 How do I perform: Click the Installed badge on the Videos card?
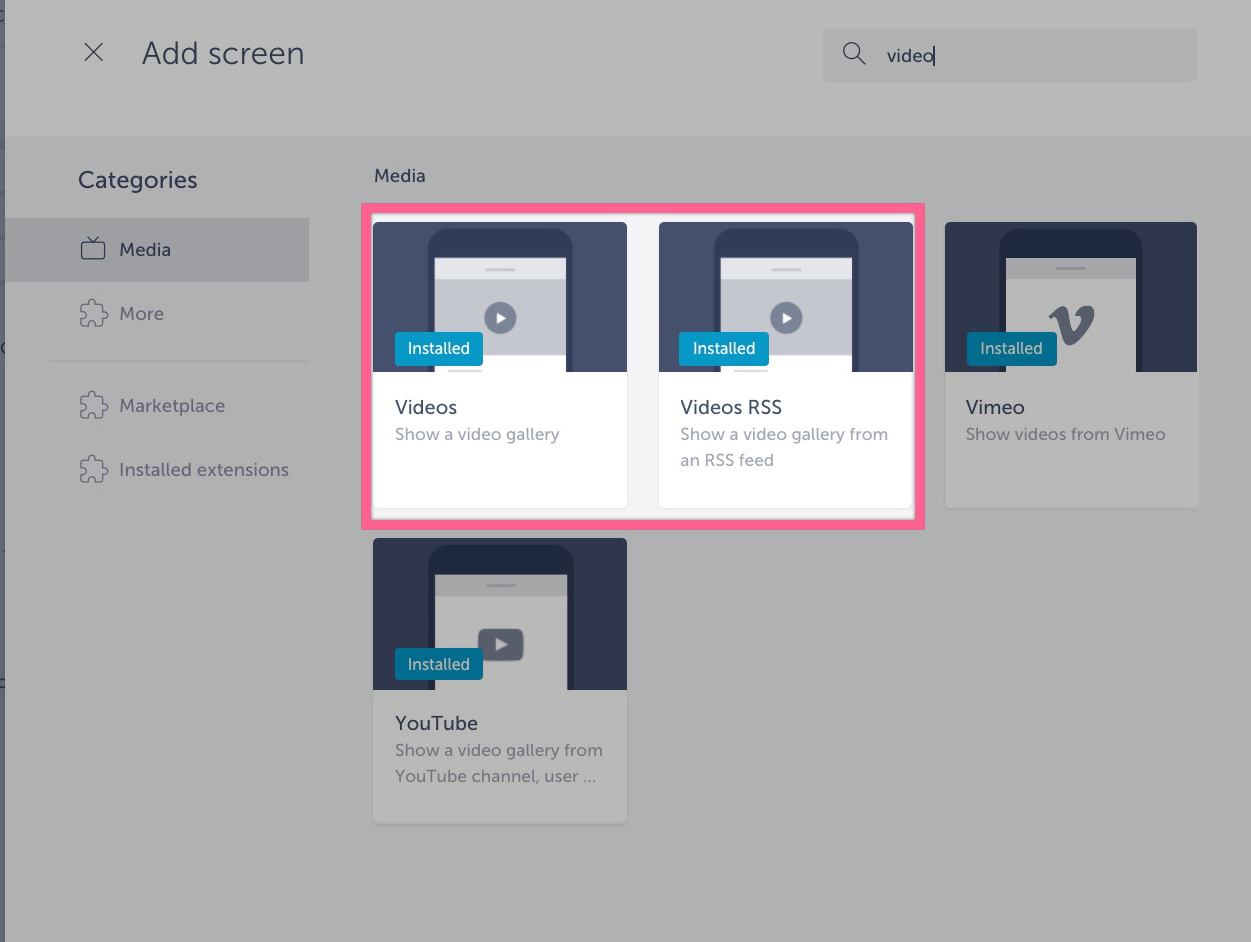click(x=438, y=348)
